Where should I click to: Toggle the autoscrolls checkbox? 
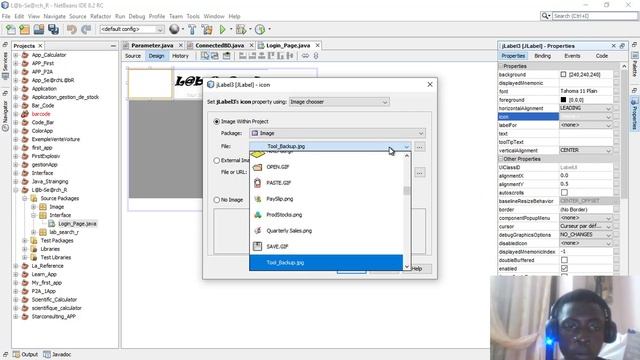pos(564,193)
